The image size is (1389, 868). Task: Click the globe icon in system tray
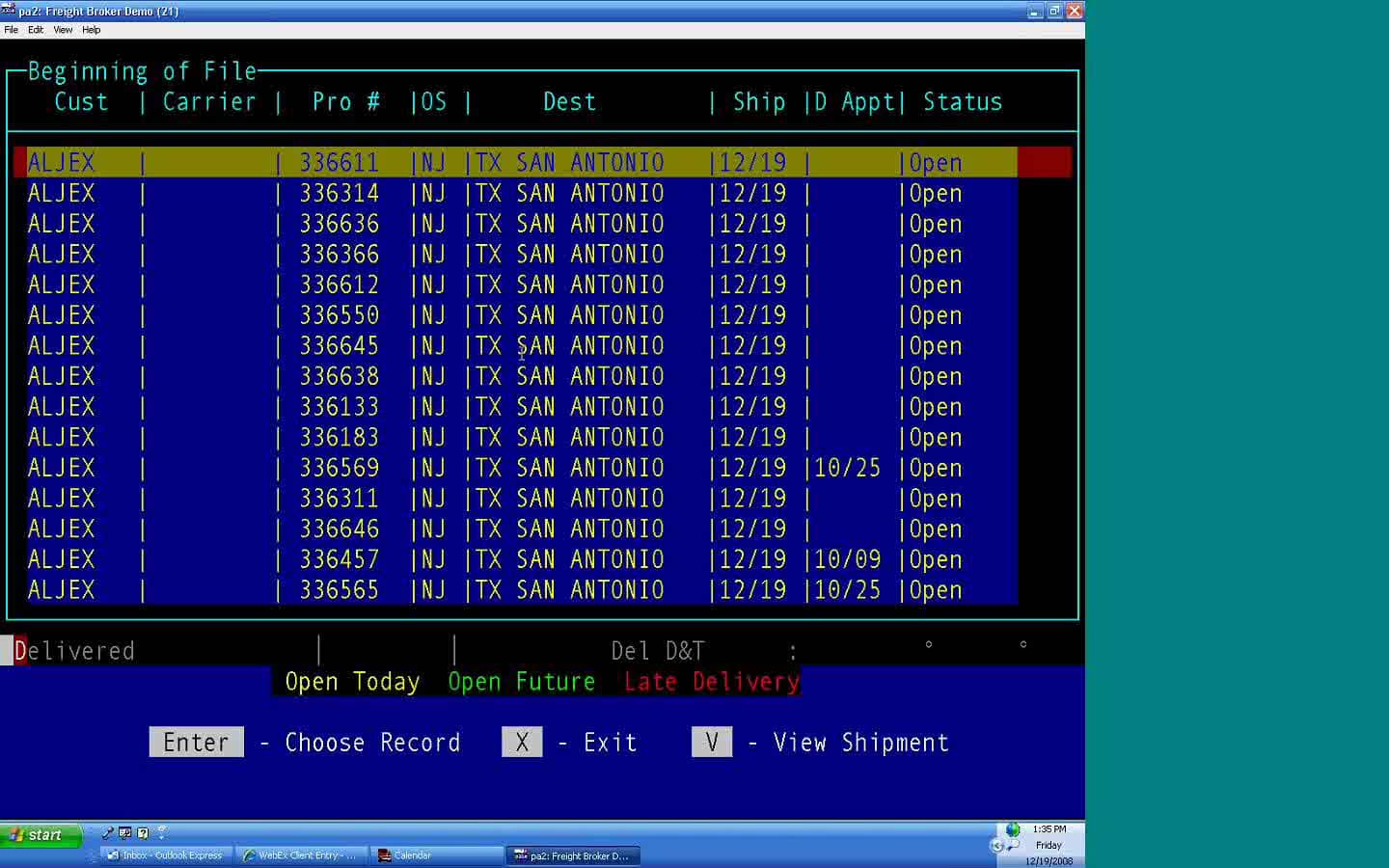(1012, 829)
